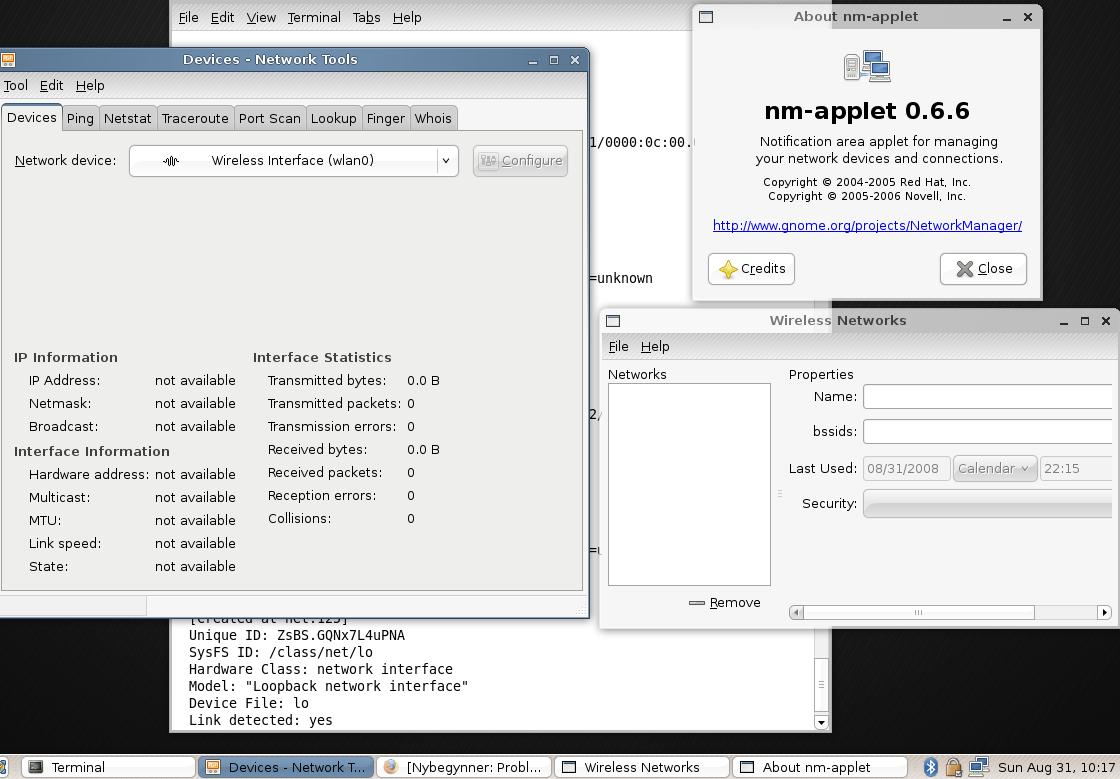Open the Traceroute tab
This screenshot has width=1120, height=779.
click(195, 118)
